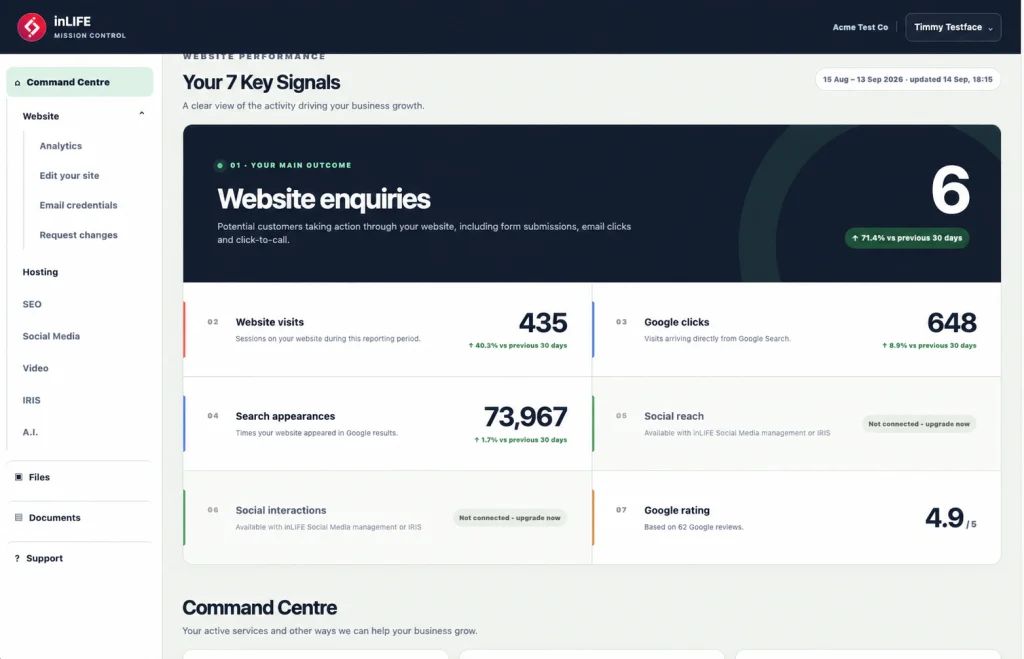This screenshot has height=659, width=1024.
Task: Go to Video section
Action: click(35, 368)
